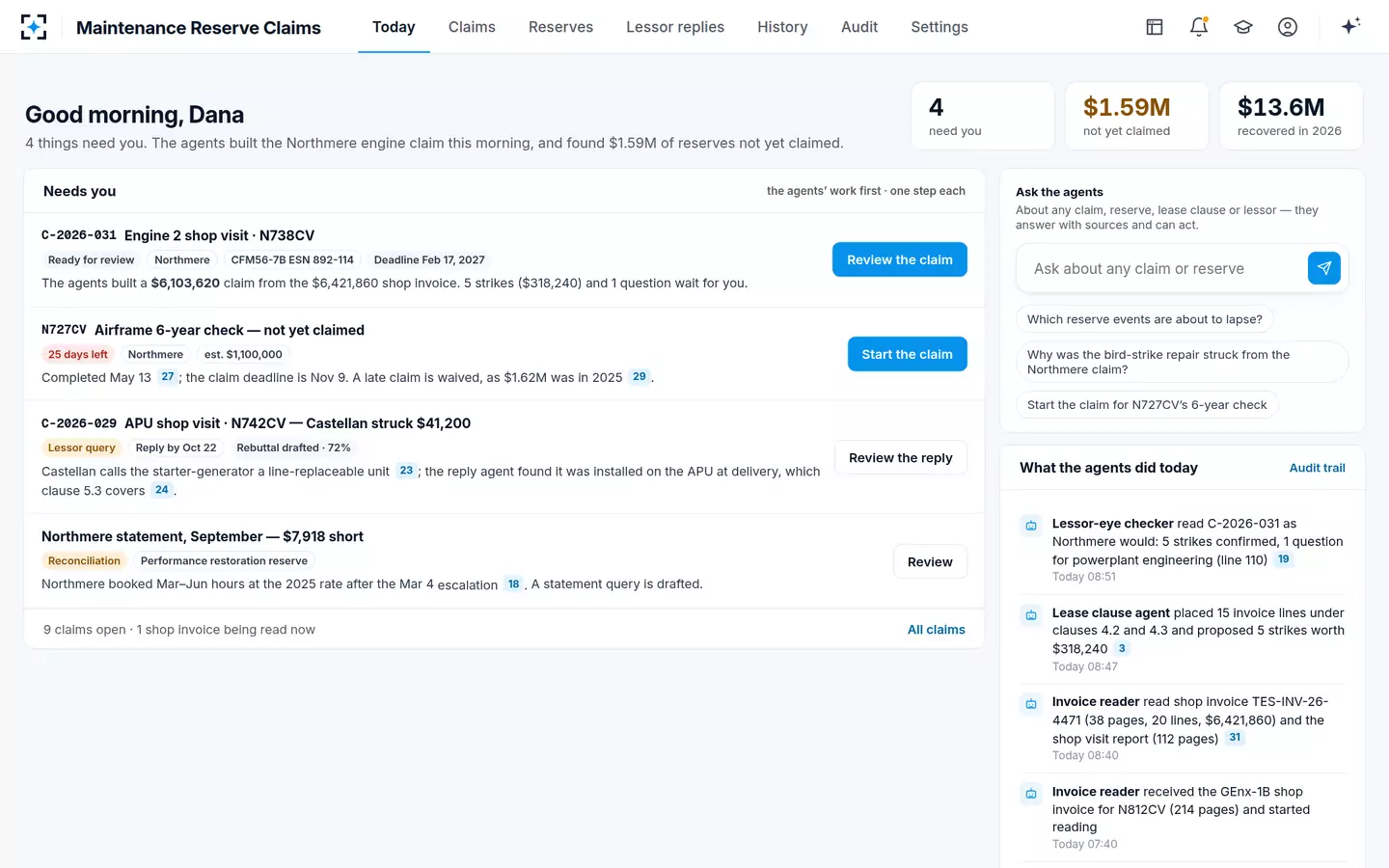The height and width of the screenshot is (868, 1389).
Task: Open source citation 3 in the Lease clause agent entry
Action: [1122, 649]
